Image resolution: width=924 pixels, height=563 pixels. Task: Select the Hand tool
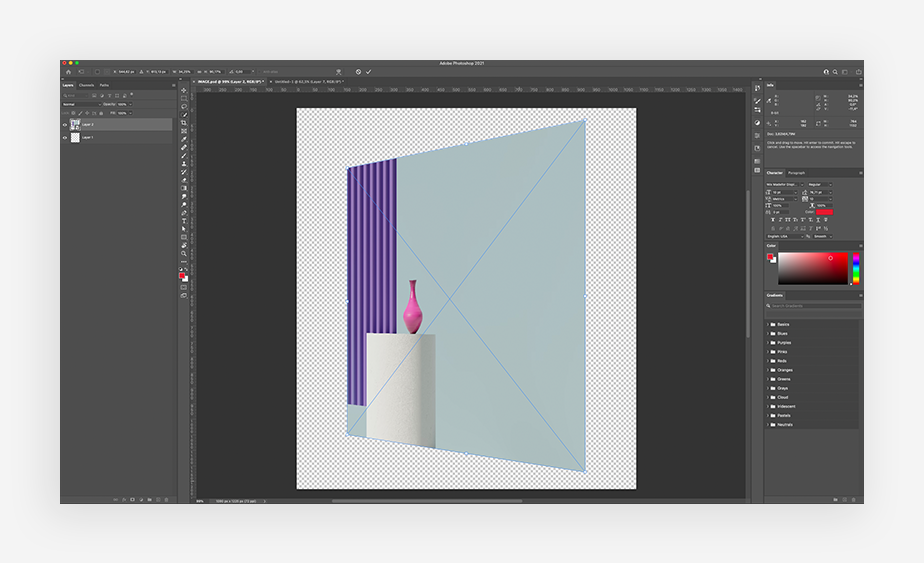click(x=184, y=245)
